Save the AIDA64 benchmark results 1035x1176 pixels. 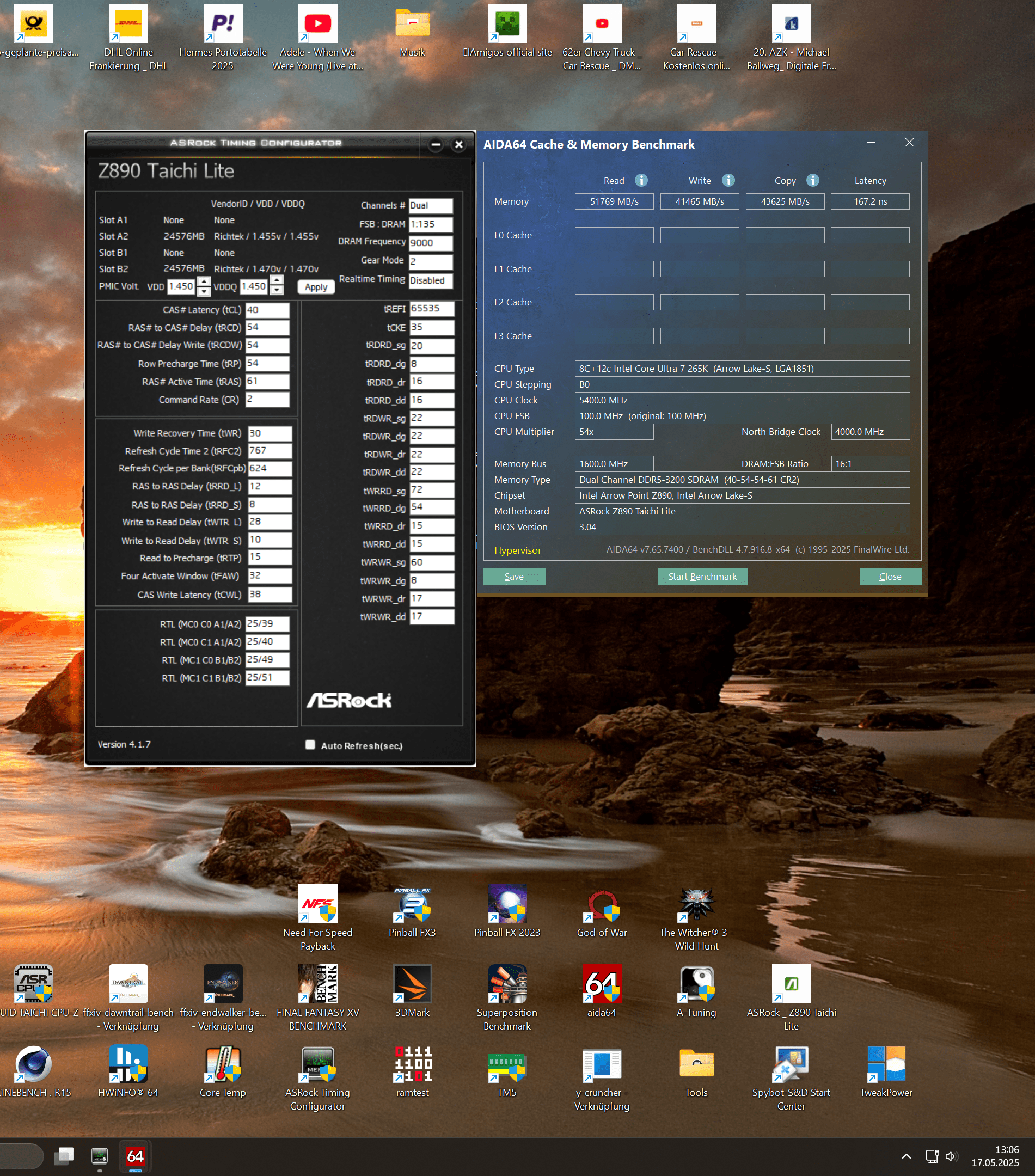pos(514,577)
